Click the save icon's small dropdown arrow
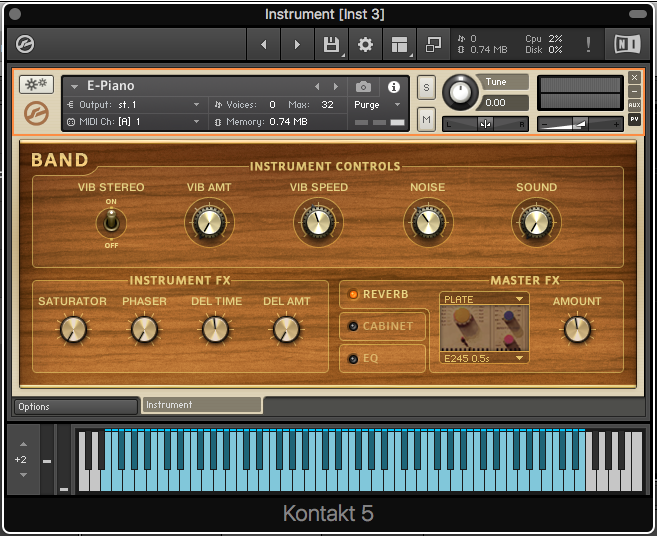657x536 pixels. 343,55
